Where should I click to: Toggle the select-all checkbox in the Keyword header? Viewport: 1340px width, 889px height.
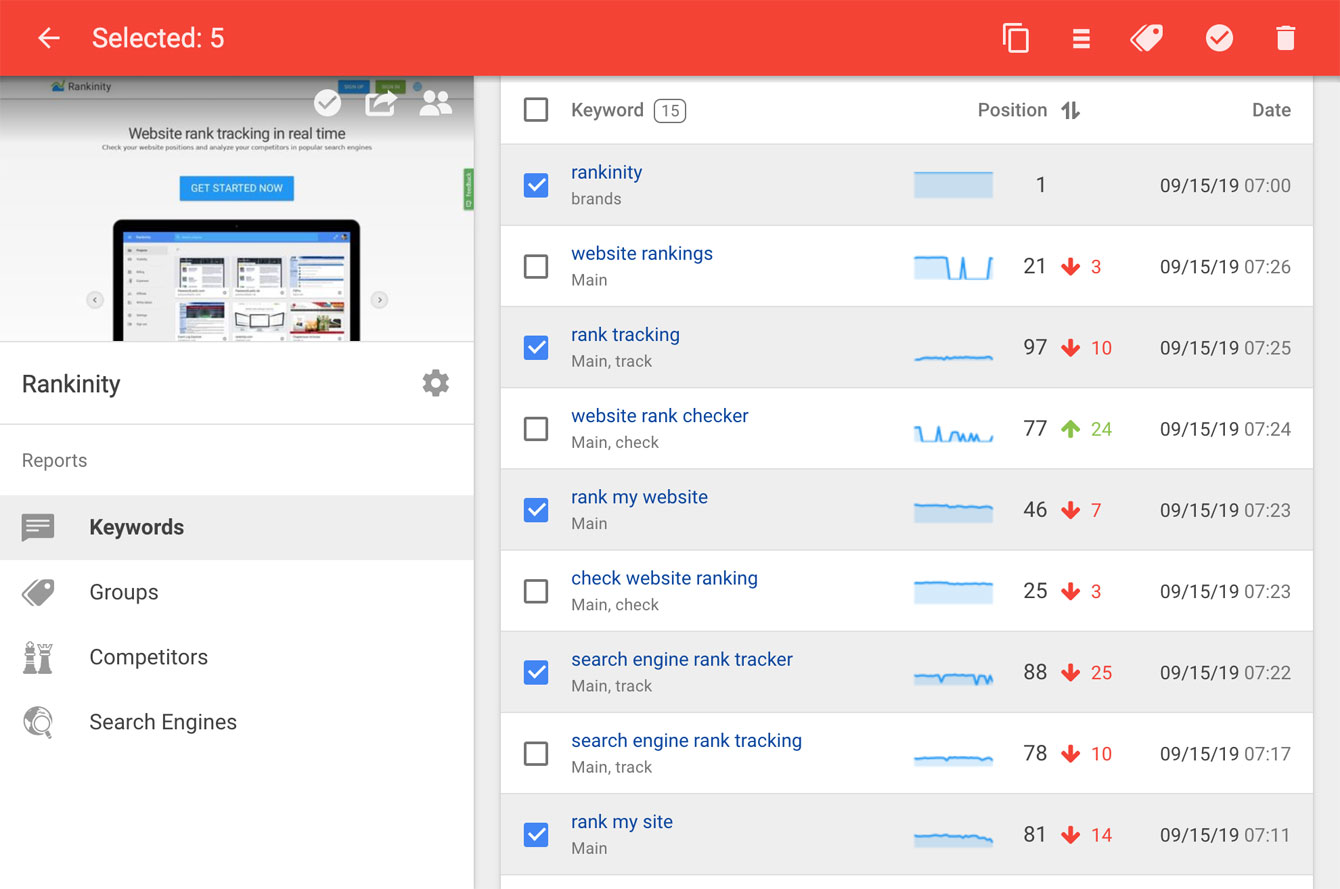click(x=536, y=110)
